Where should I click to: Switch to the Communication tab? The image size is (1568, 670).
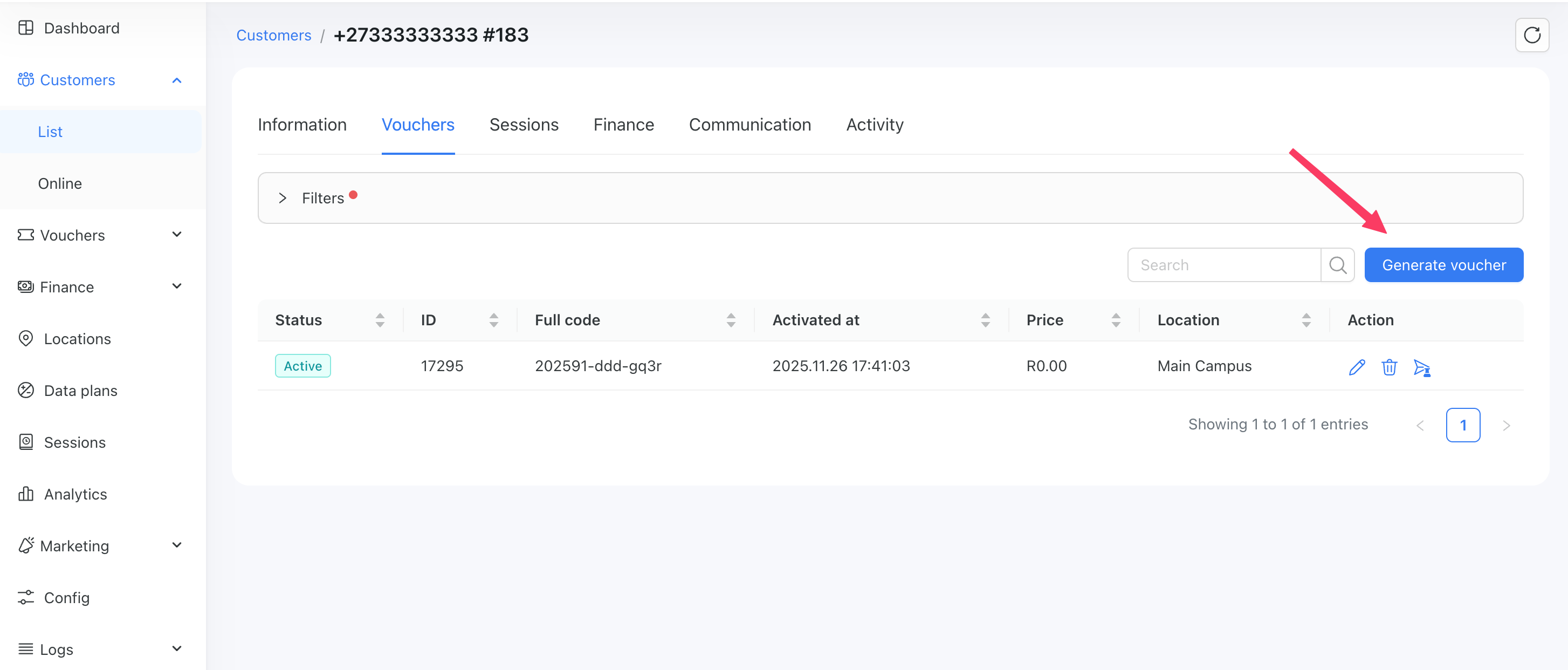pos(749,125)
